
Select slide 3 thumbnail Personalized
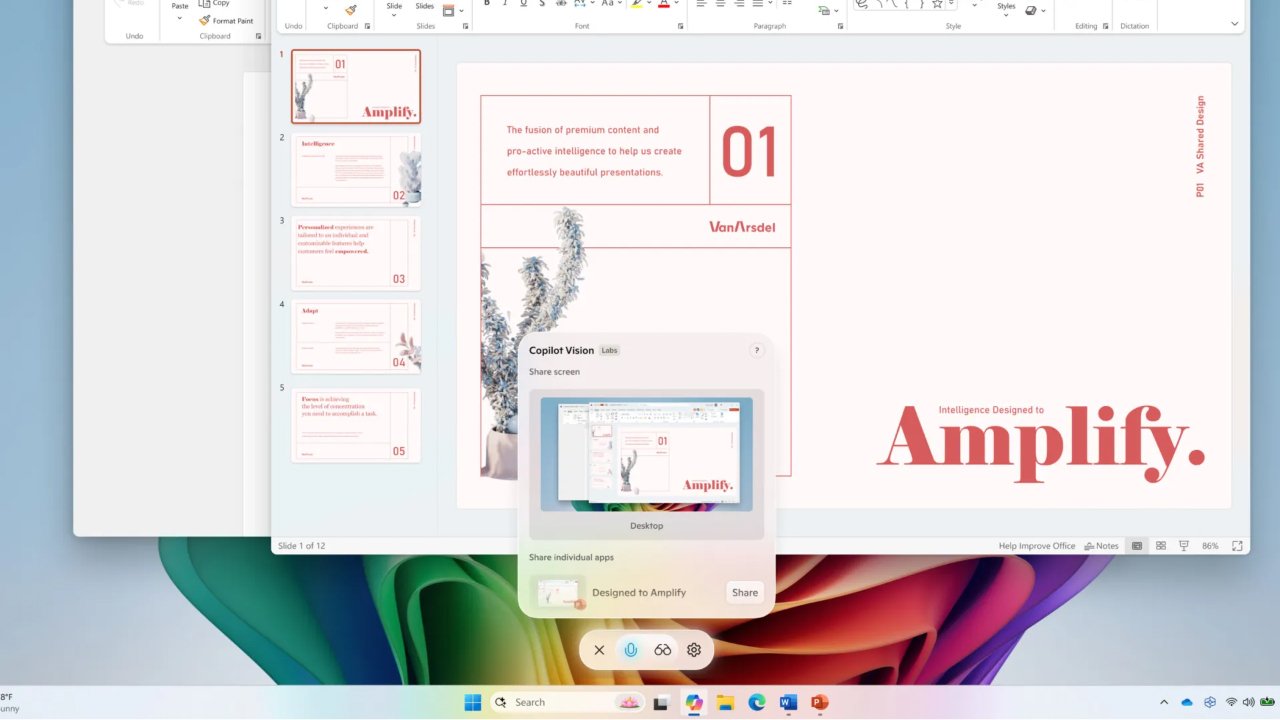point(355,253)
